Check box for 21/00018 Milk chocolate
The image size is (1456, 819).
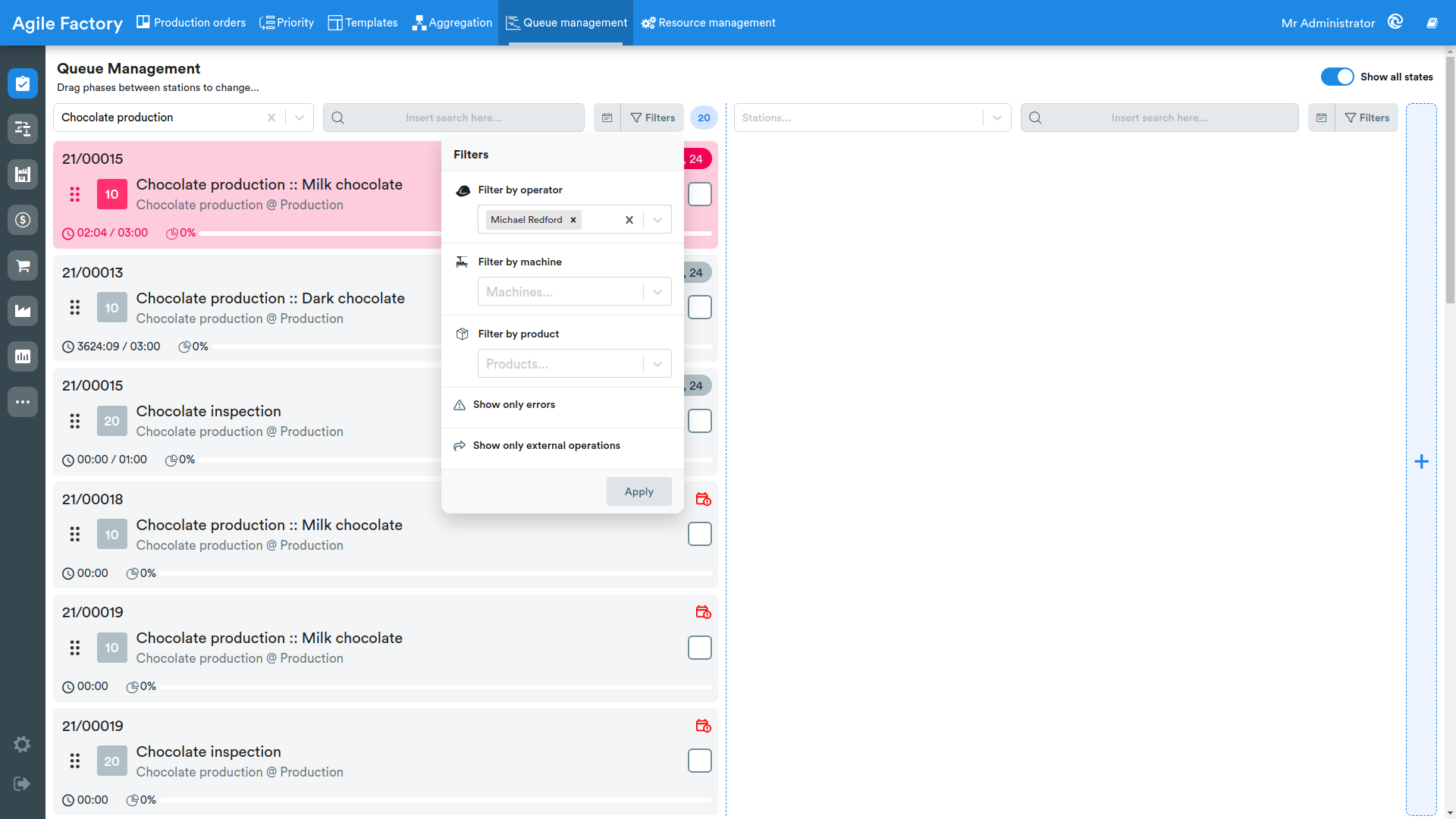pos(699,534)
